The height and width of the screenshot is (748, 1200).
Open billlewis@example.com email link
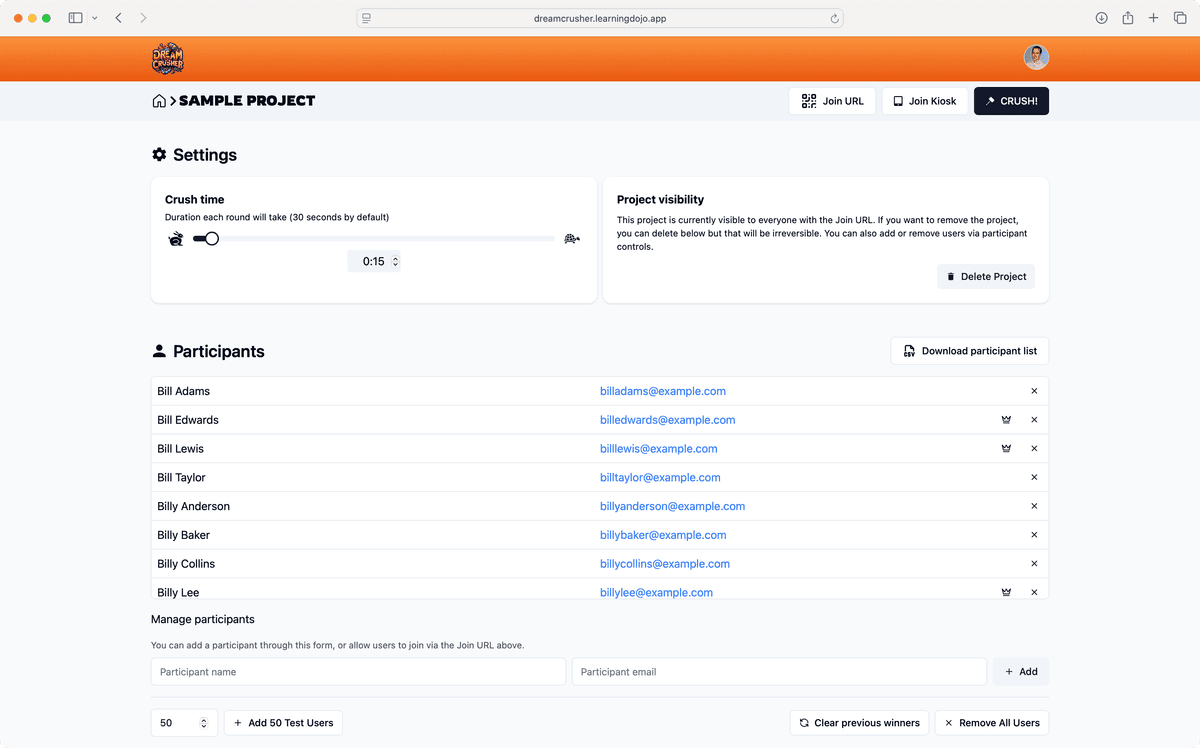(659, 449)
